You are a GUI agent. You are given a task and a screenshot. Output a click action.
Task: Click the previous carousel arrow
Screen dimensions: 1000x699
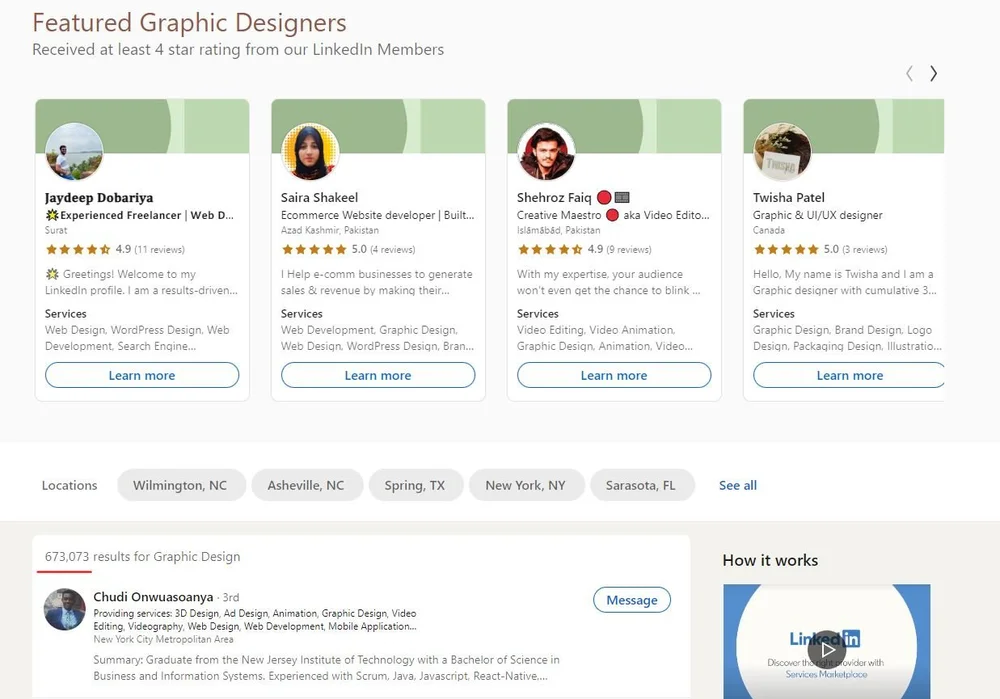coord(909,73)
